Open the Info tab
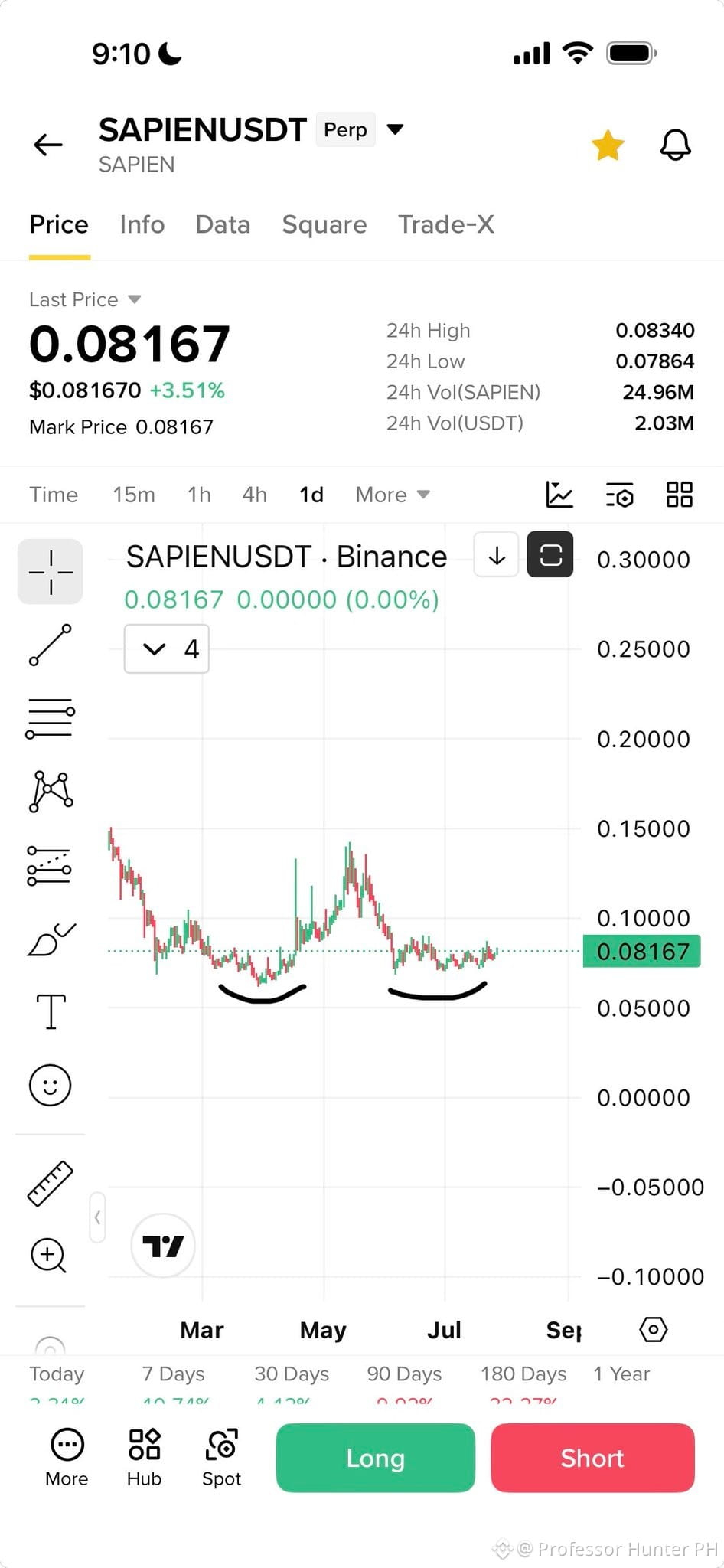Image resolution: width=724 pixels, height=1568 pixels. pos(142,224)
